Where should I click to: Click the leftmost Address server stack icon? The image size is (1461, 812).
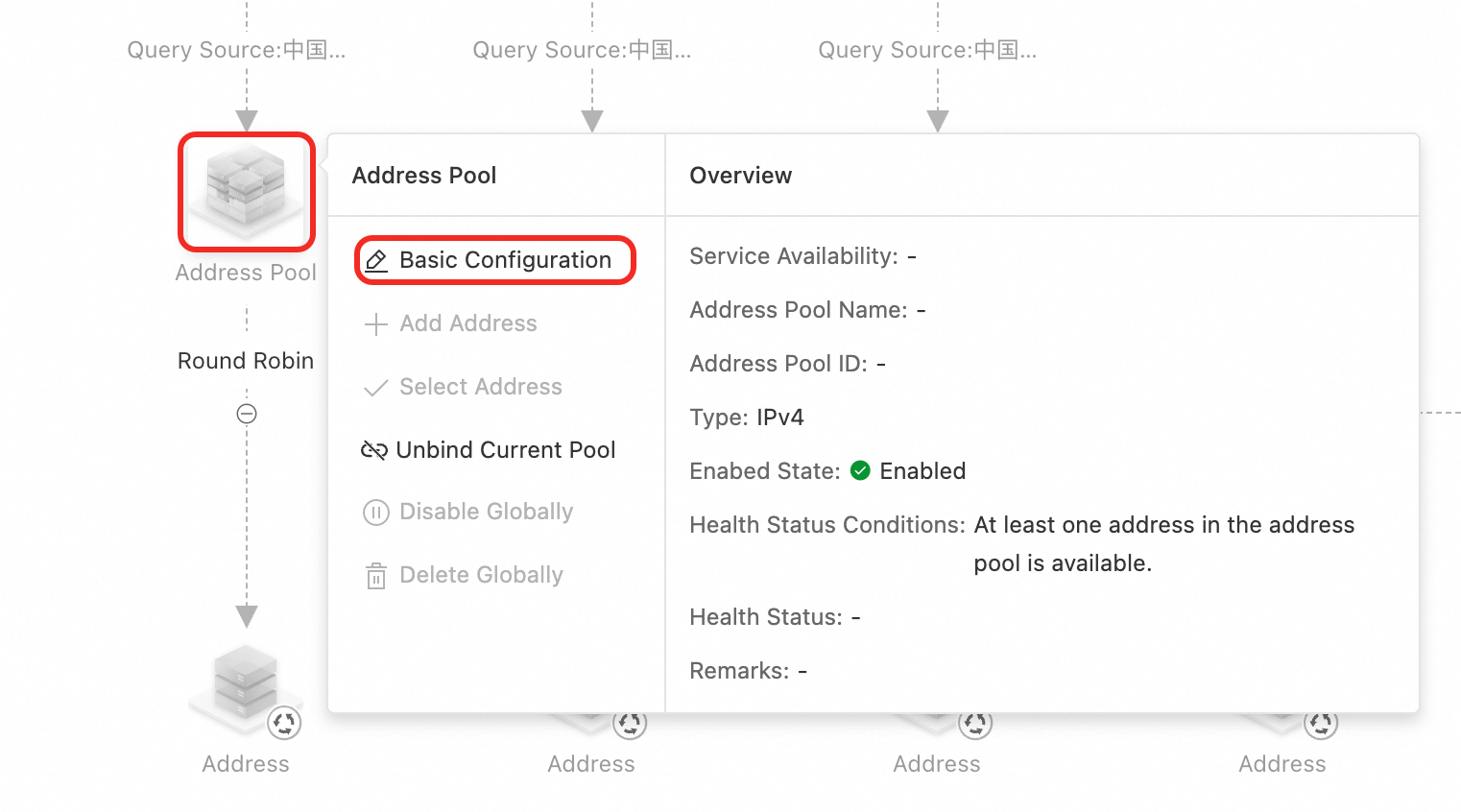245,681
